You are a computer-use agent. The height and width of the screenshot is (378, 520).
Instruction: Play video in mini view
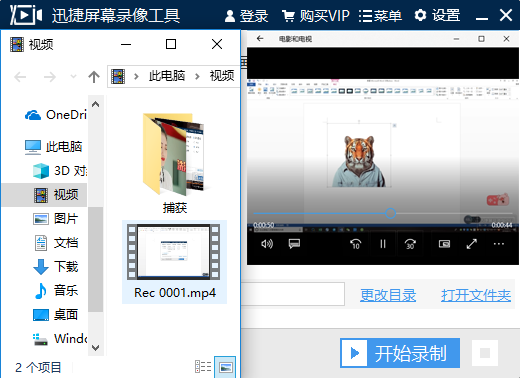click(444, 244)
